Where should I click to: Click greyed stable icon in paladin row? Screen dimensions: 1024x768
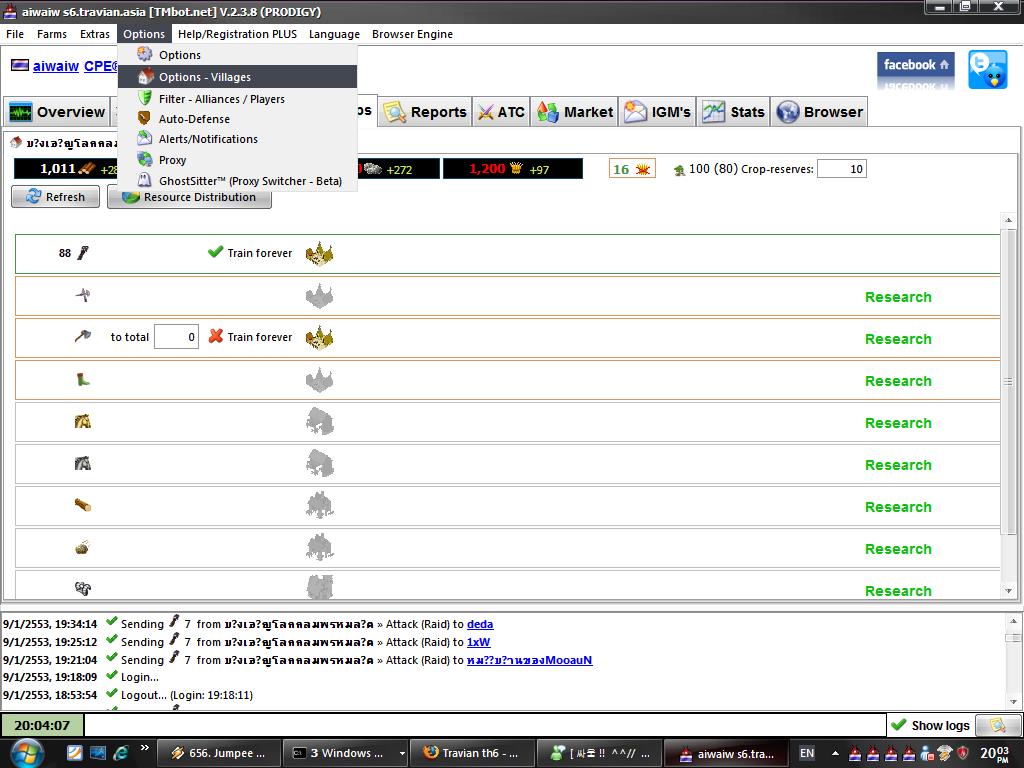319,422
